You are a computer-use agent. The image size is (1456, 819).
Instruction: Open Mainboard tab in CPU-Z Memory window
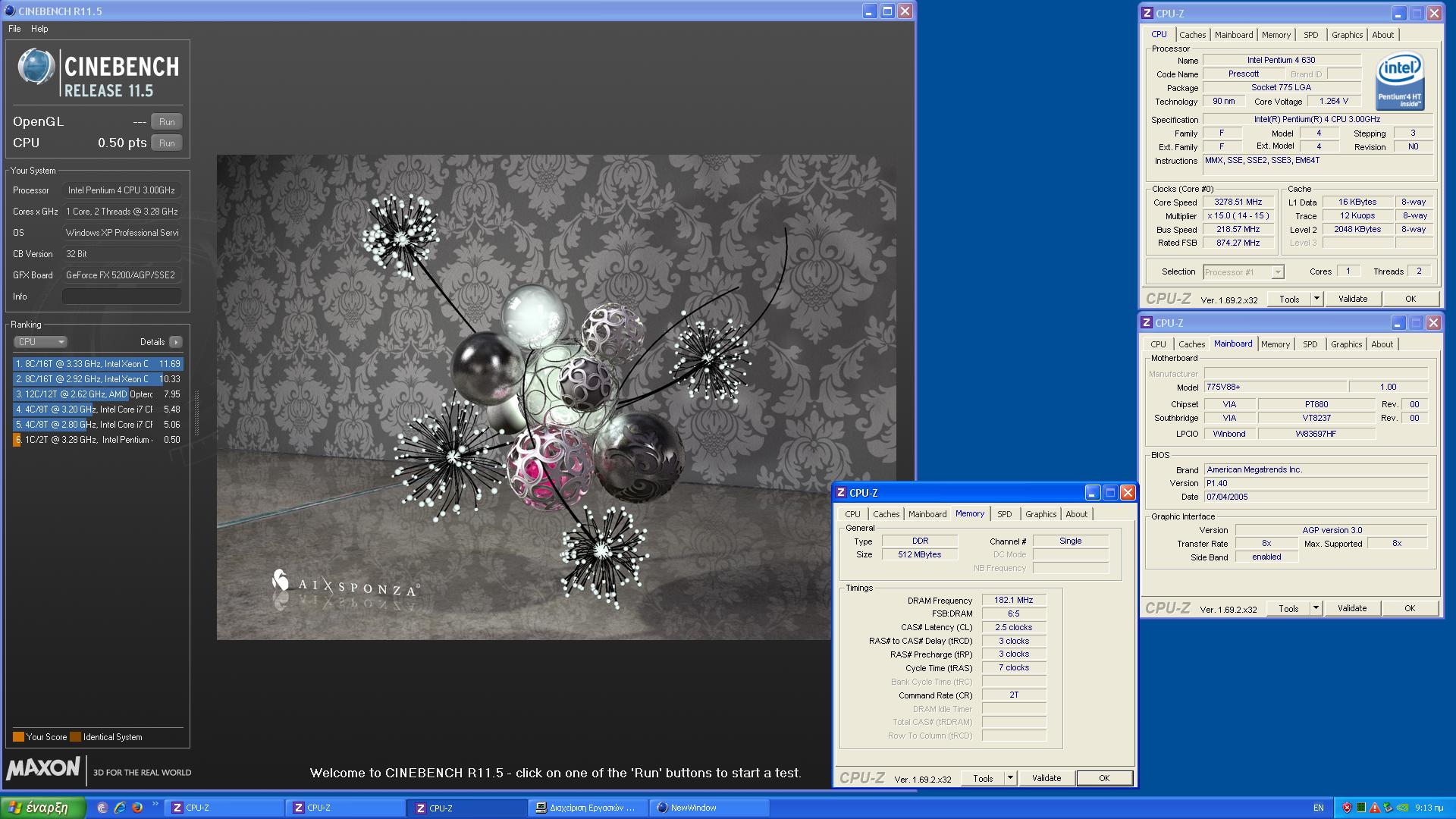point(927,514)
